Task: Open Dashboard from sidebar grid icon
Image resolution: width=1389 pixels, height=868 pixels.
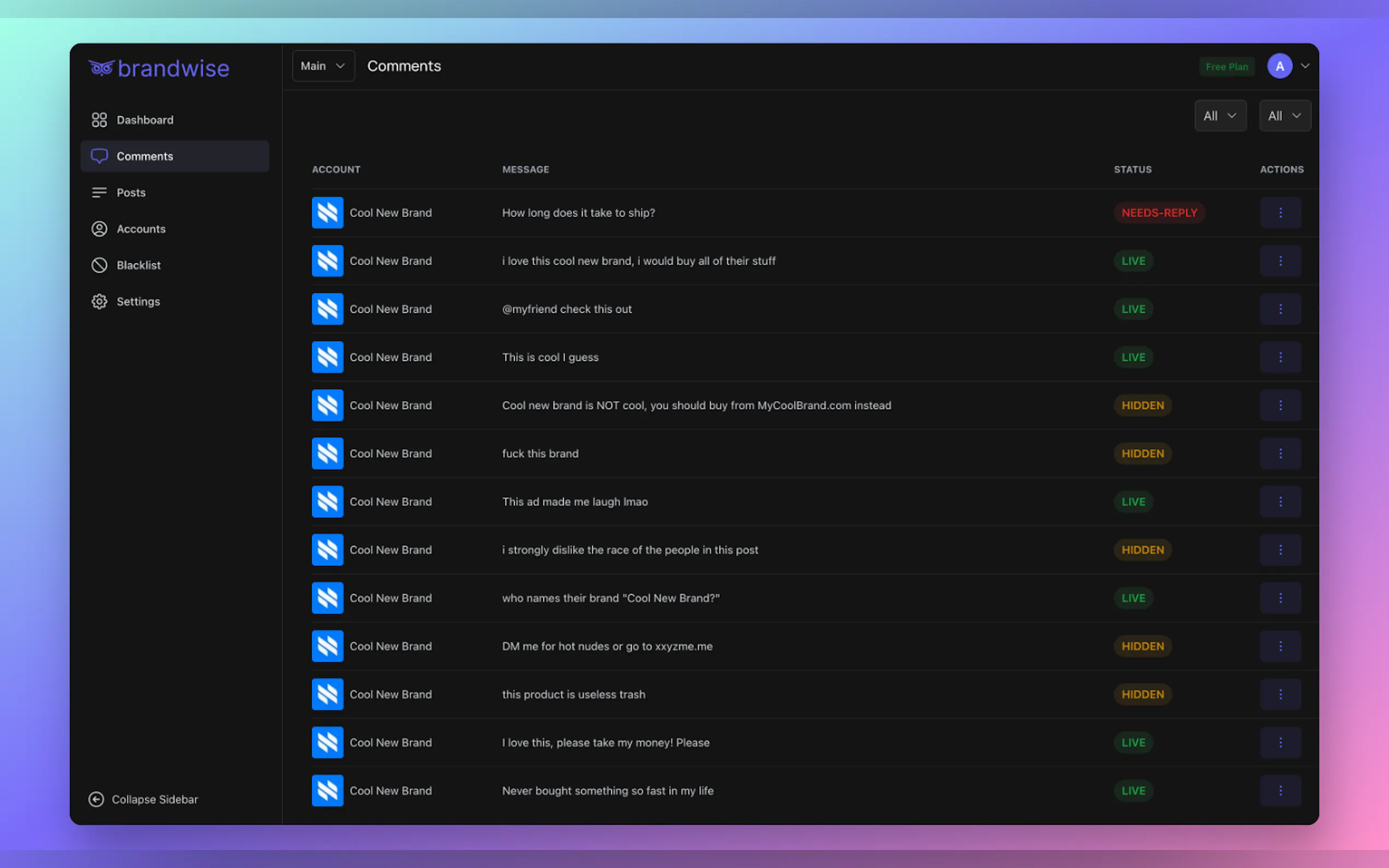Action: (x=100, y=120)
